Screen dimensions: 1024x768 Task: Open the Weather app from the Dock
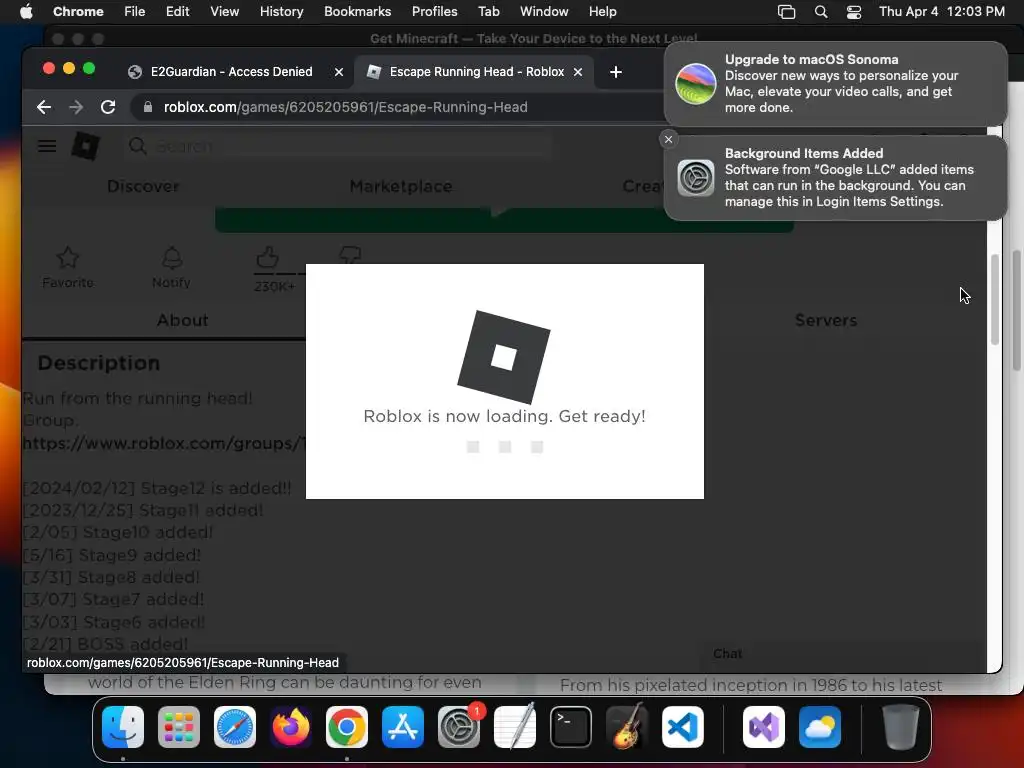pos(820,727)
